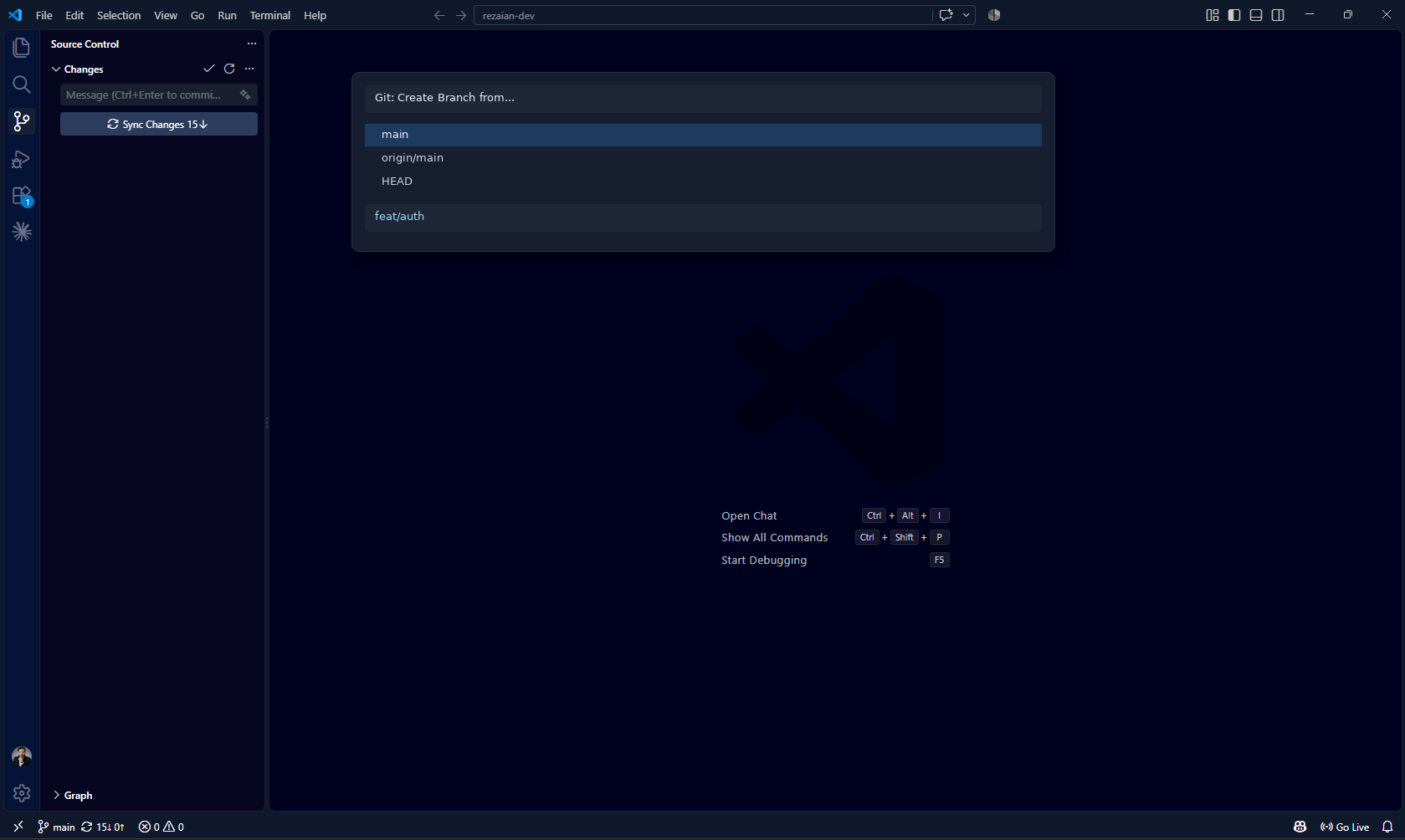Open Source Control views and more actions
The height and width of the screenshot is (840, 1405).
click(x=252, y=44)
